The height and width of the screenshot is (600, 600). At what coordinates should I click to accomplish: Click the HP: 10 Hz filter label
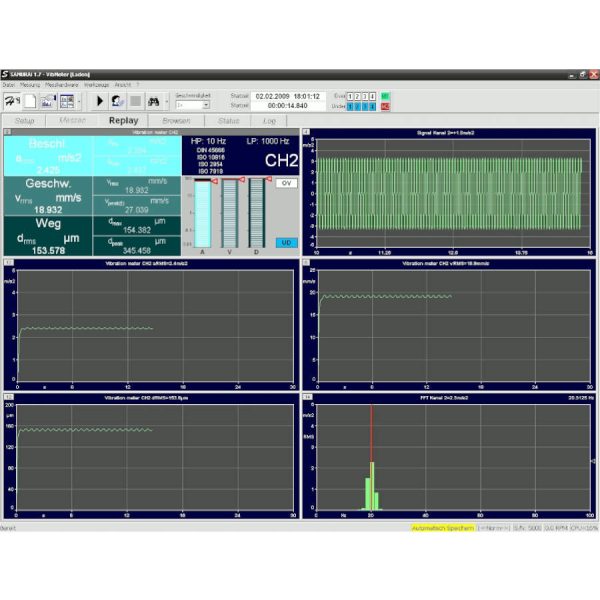208,141
